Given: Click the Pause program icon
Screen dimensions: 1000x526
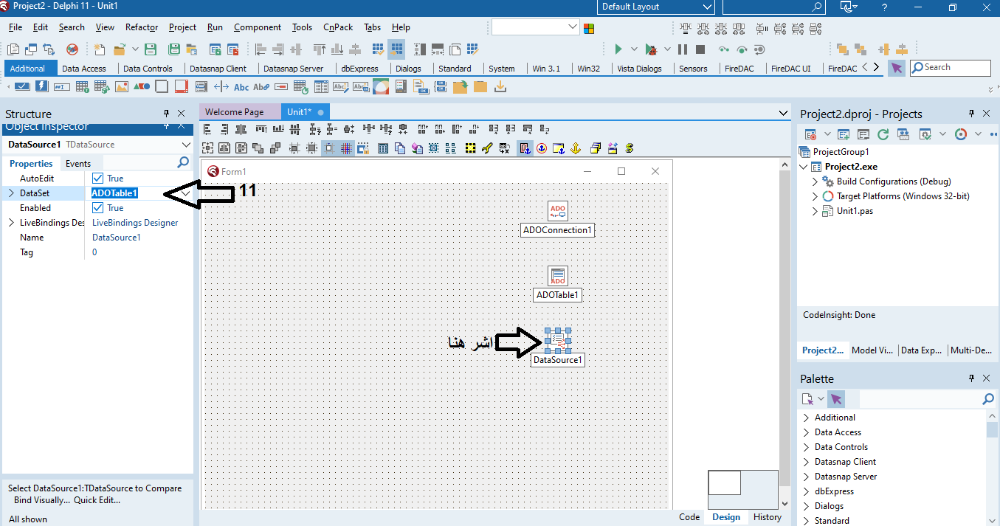Looking at the screenshot, I should (x=682, y=49).
